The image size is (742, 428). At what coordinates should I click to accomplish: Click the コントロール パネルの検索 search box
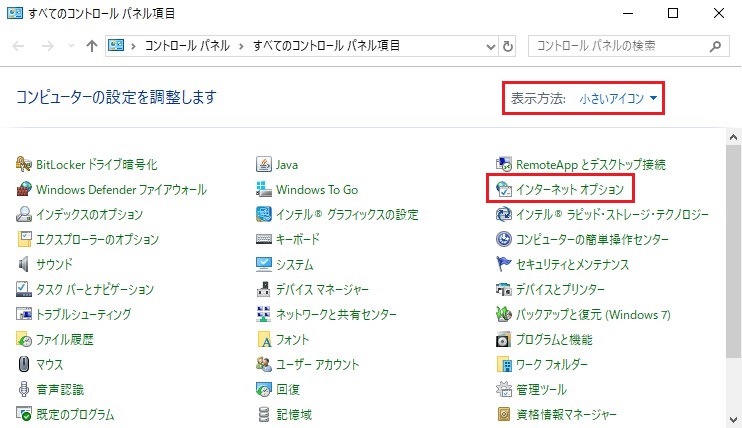(x=628, y=46)
